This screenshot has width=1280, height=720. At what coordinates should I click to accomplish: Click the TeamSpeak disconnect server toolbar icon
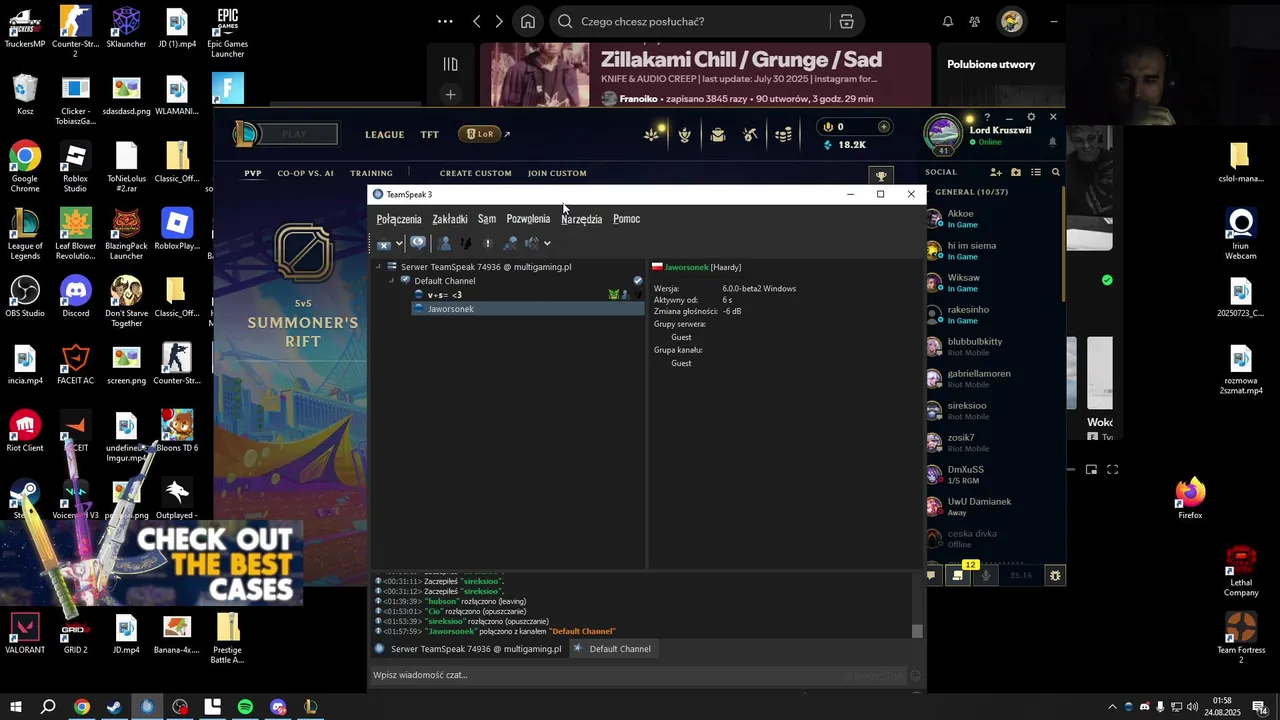coord(384,243)
